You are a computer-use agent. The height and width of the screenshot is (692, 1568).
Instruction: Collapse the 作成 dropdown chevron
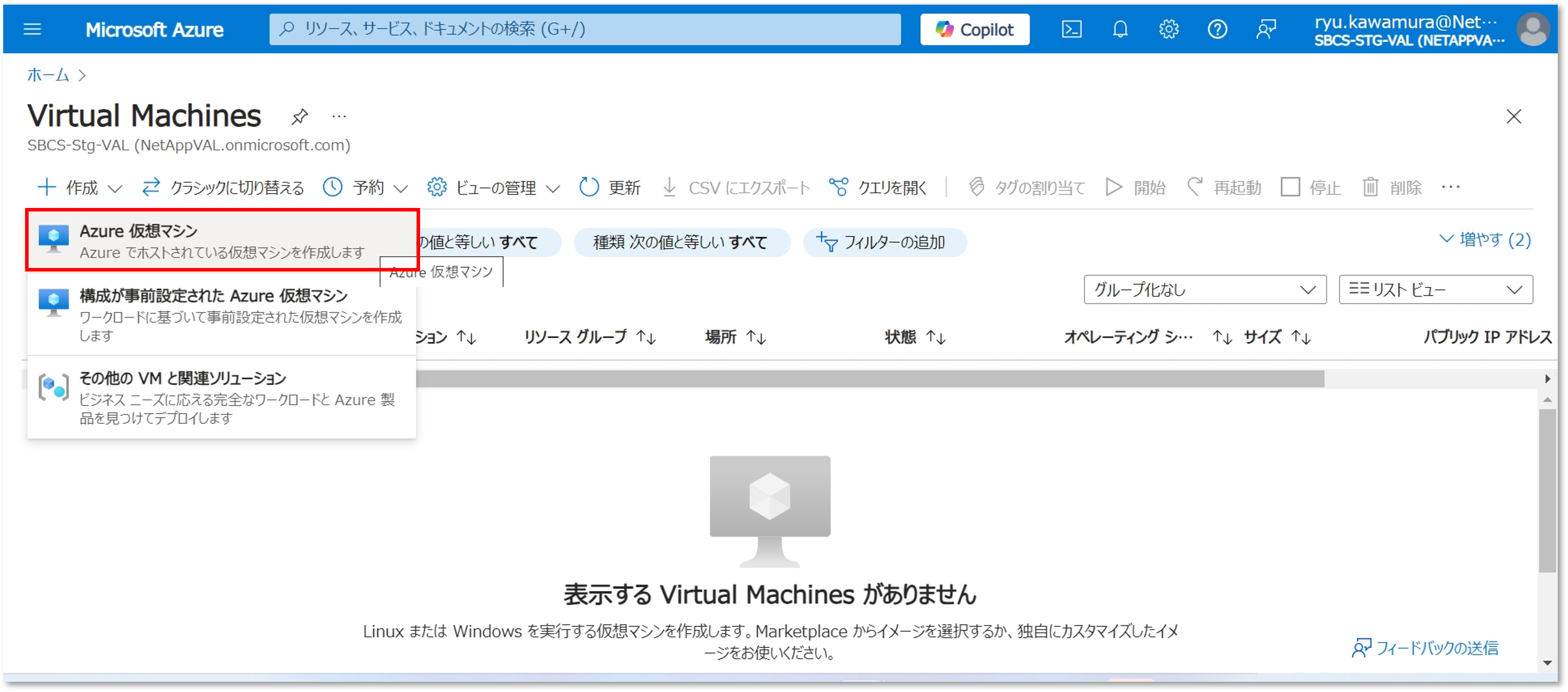(115, 189)
